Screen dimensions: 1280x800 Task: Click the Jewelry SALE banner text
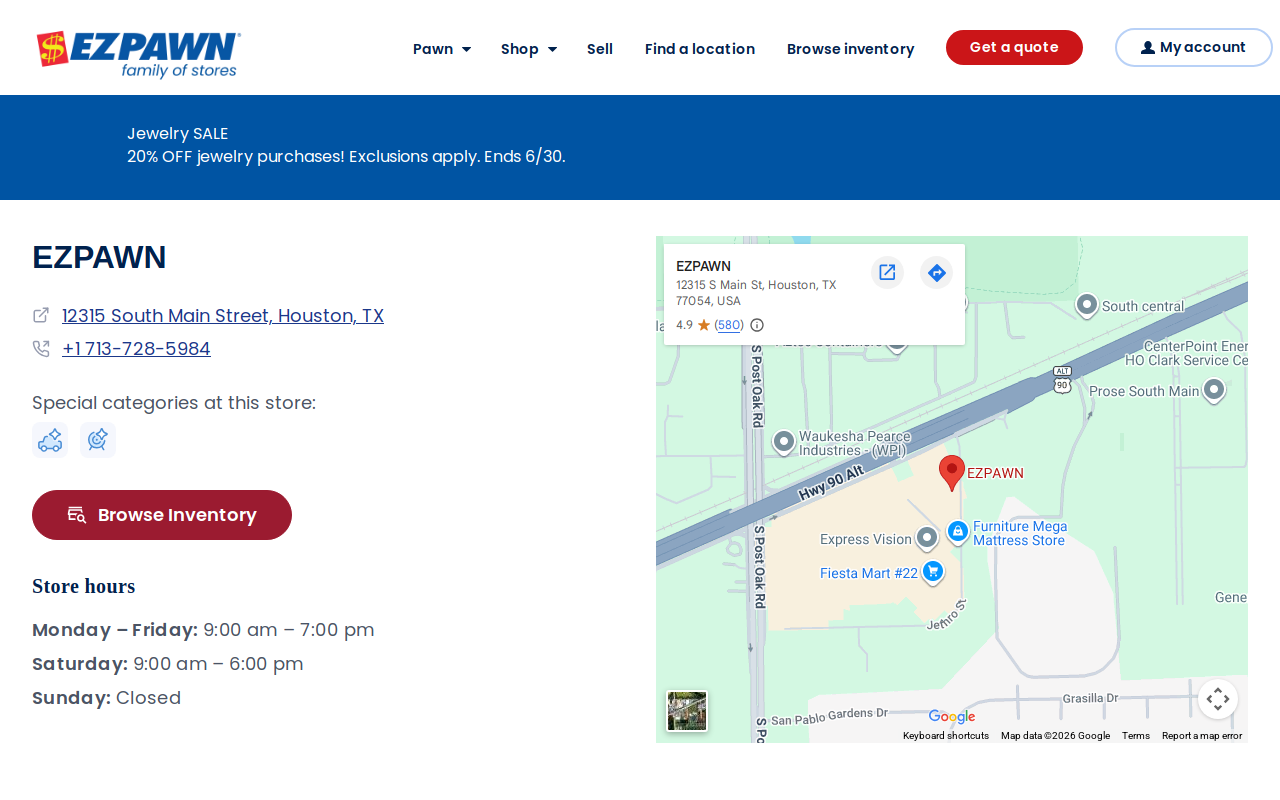point(178,133)
